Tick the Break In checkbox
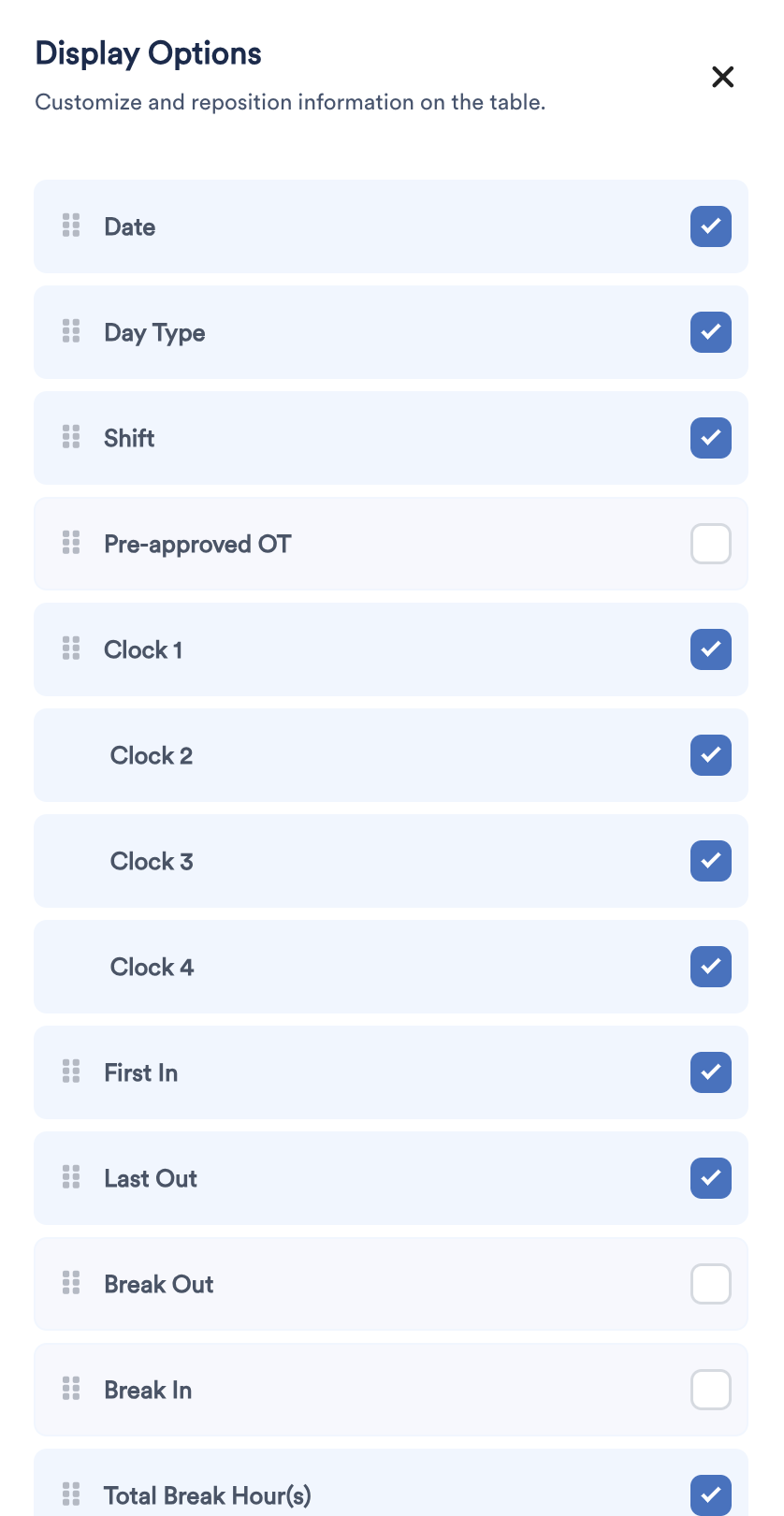Viewport: 784px width, 1516px height. (711, 1390)
